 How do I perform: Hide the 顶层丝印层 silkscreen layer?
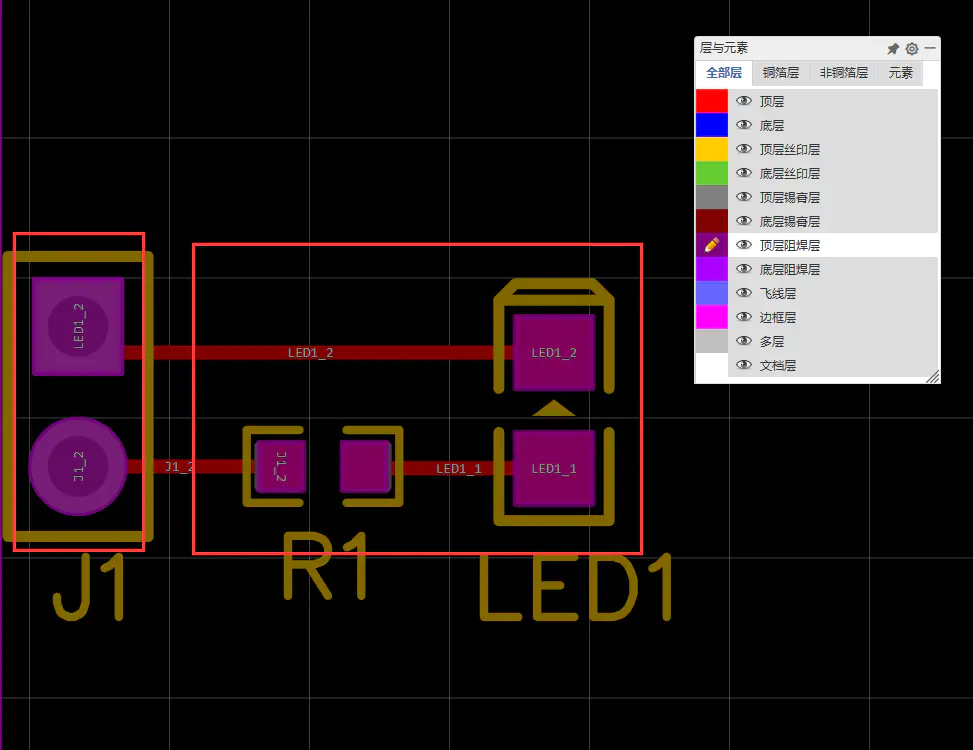click(x=743, y=149)
